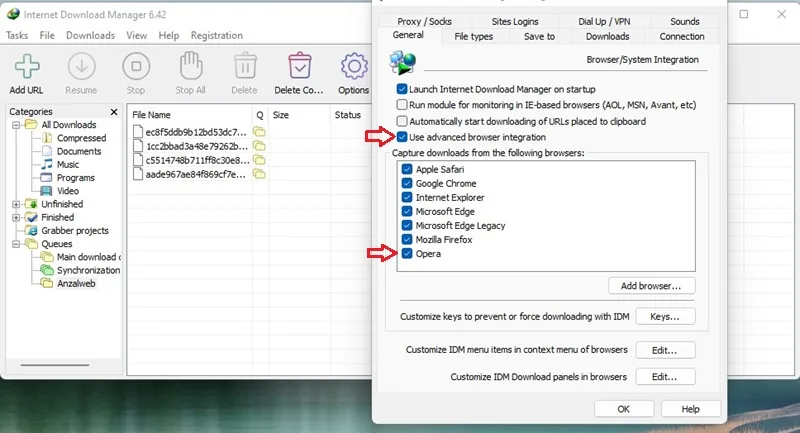Collapse the All Downloads tree node
Image resolution: width=800 pixels, height=433 pixels.
tap(16, 125)
